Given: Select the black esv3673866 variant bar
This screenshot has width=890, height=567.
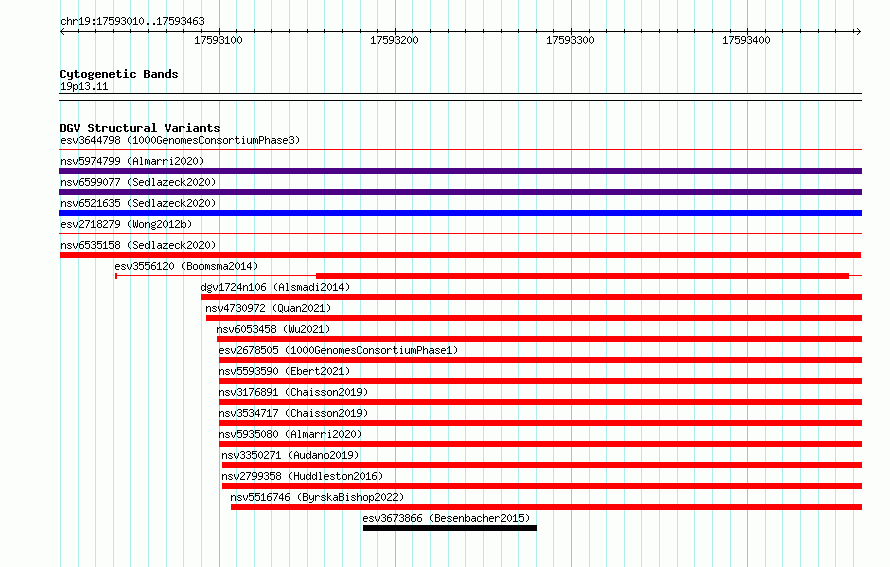Looking at the screenshot, I should coord(450,528).
